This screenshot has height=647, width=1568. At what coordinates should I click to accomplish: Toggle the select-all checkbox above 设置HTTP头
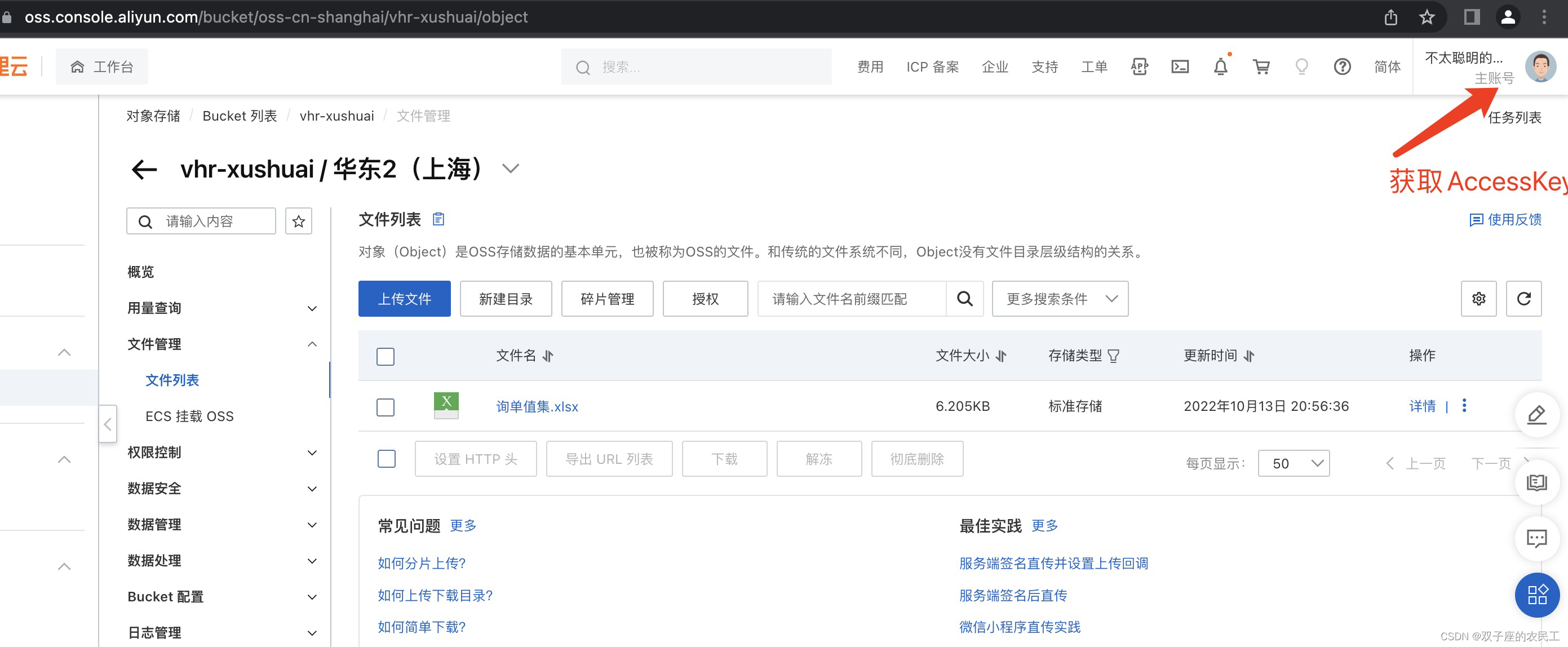tap(386, 458)
